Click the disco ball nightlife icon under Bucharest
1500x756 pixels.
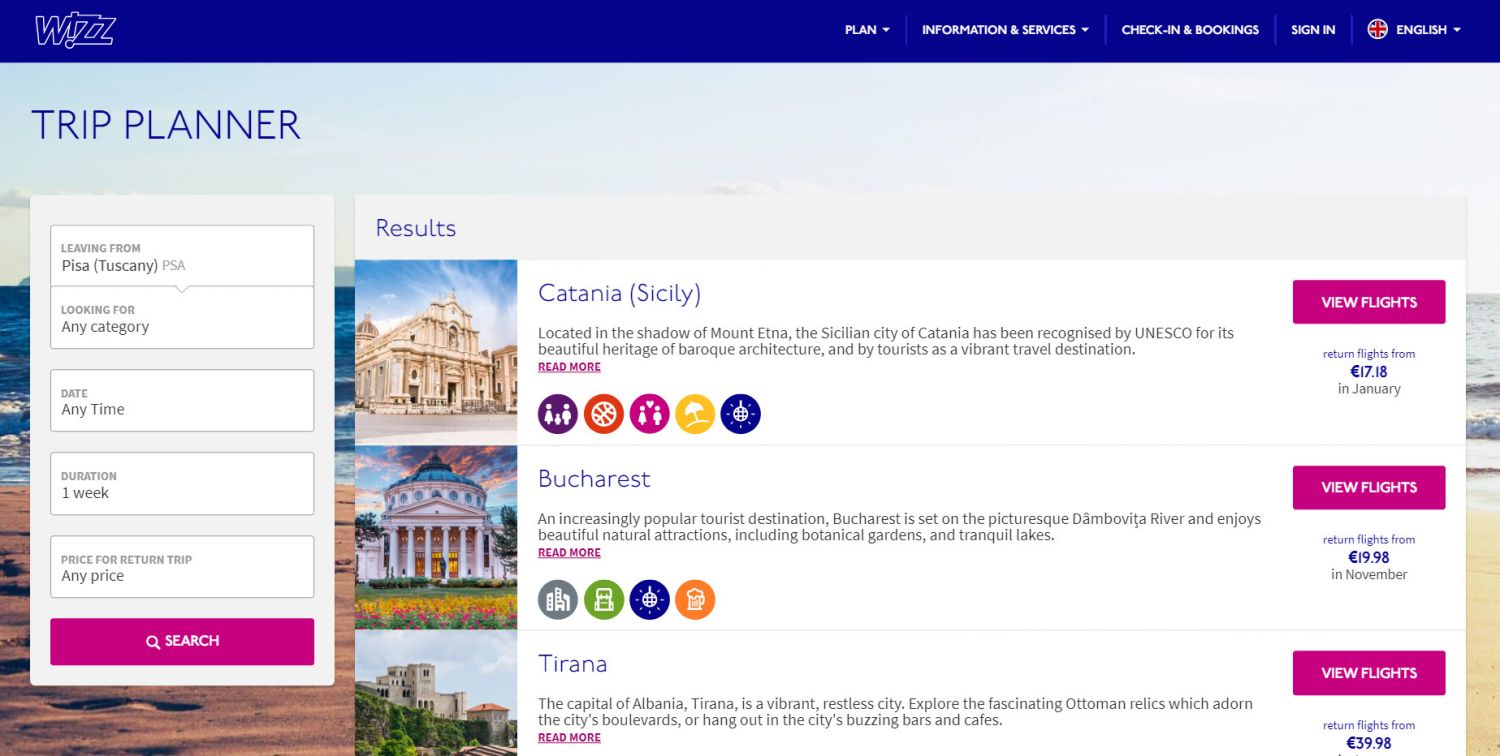(650, 600)
